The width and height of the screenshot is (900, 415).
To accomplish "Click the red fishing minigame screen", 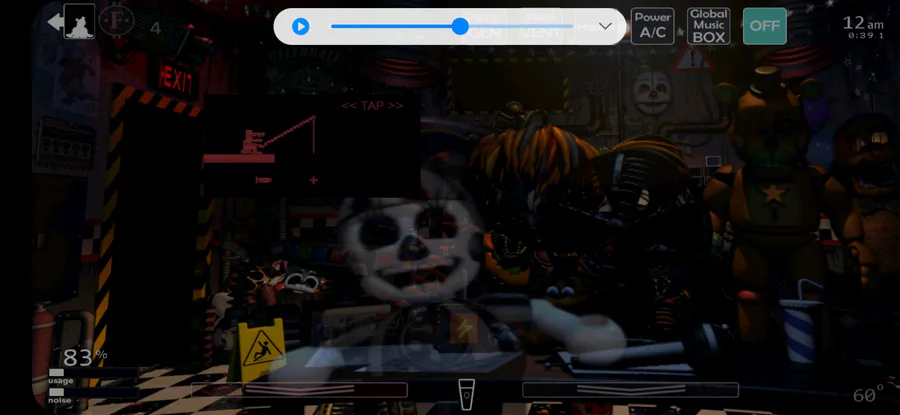I will tap(311, 146).
